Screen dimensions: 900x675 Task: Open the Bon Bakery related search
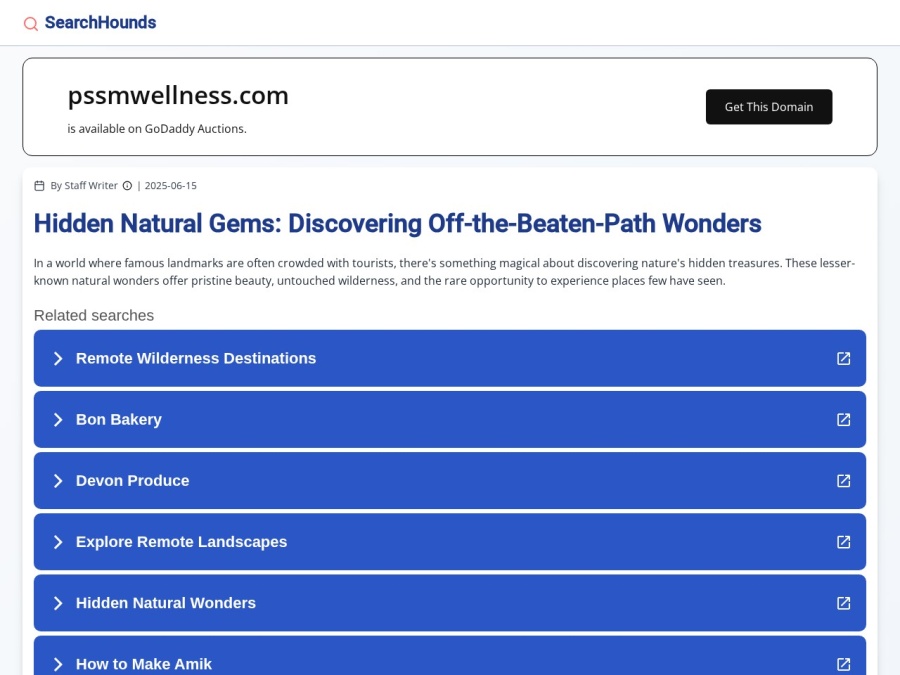click(x=449, y=420)
